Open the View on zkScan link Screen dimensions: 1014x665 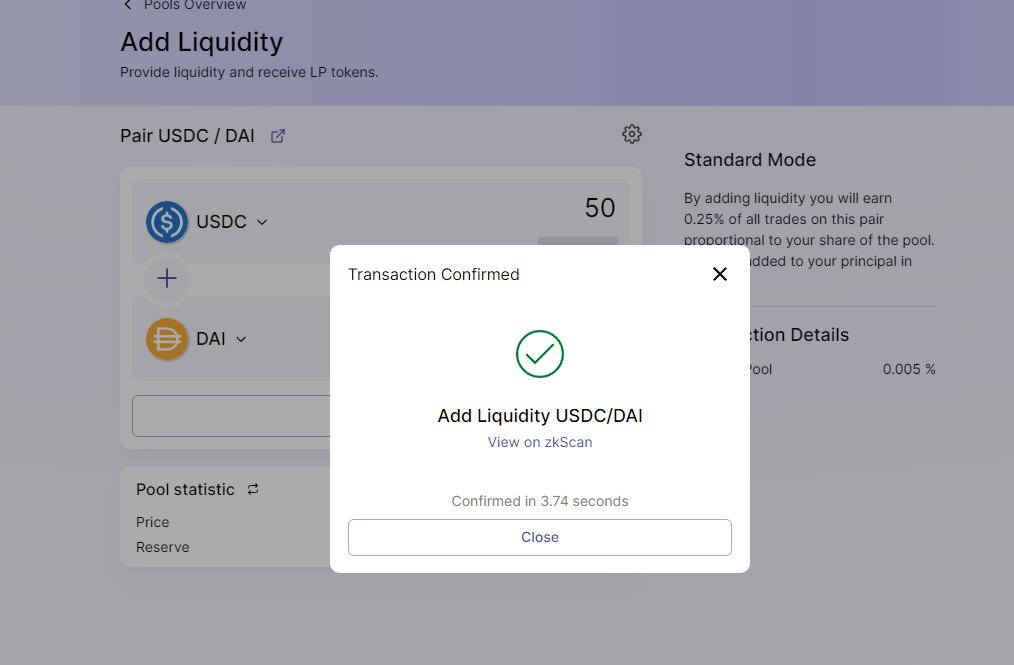coord(540,442)
